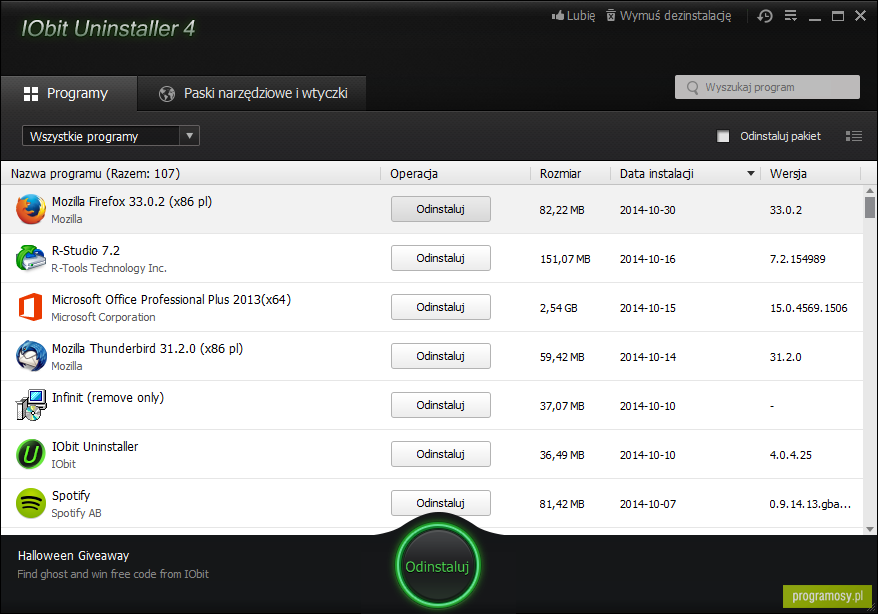Screen dimensions: 878x614
Task: Click the 2014-10-07 install date
Action: coord(647,504)
